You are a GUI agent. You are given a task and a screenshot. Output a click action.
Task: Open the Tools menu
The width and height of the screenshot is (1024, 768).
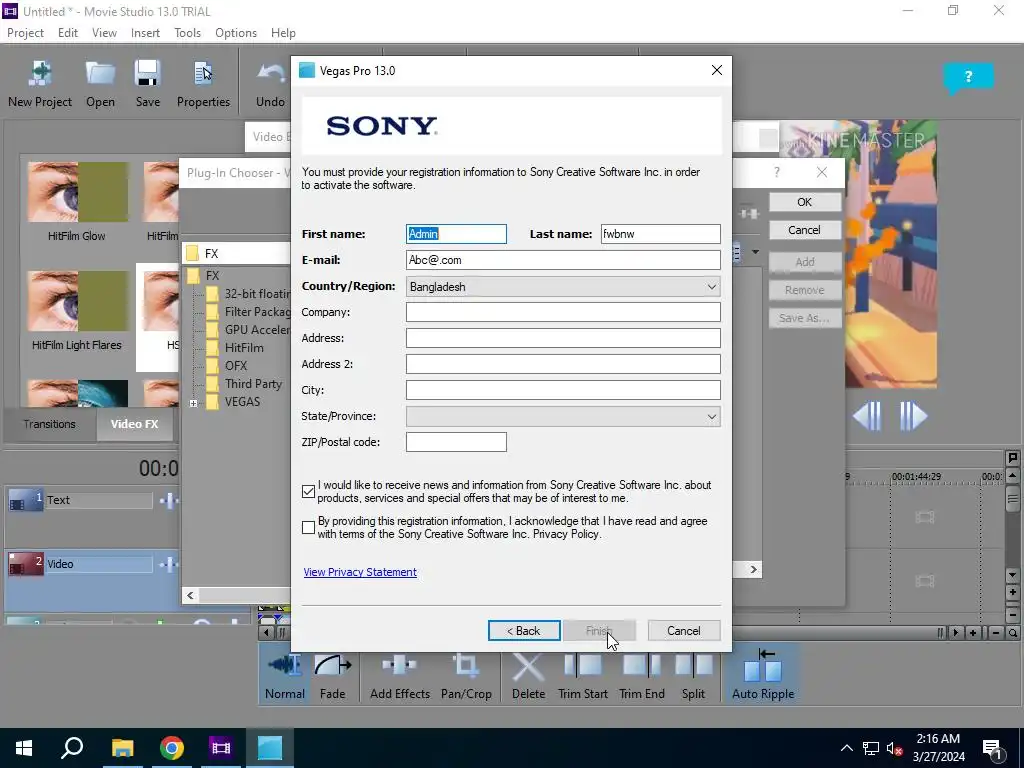click(187, 33)
